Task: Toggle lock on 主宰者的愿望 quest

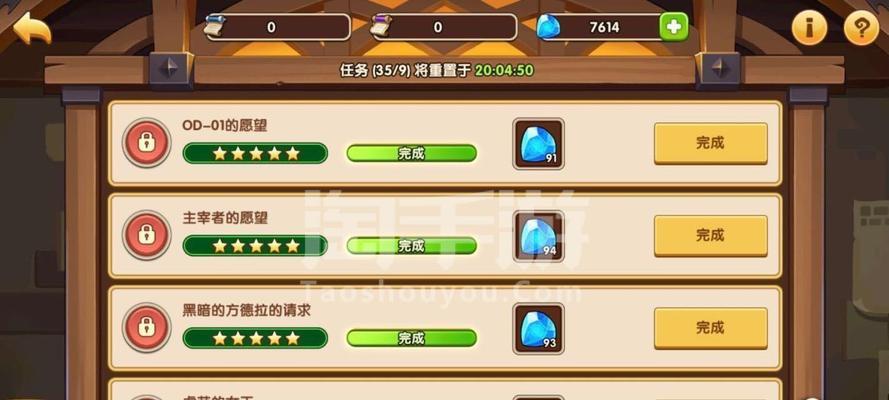Action: [147, 235]
